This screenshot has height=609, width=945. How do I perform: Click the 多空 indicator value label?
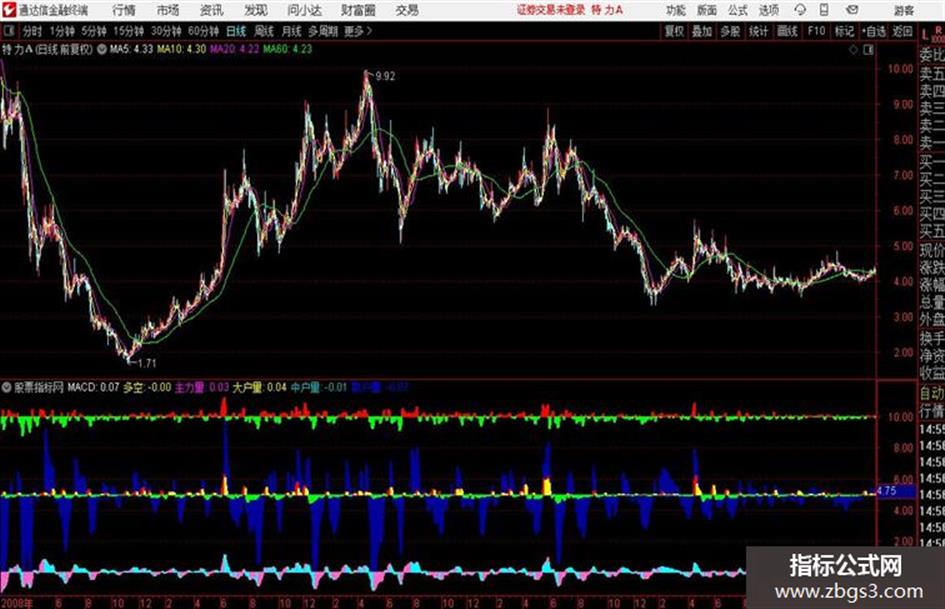[147, 387]
